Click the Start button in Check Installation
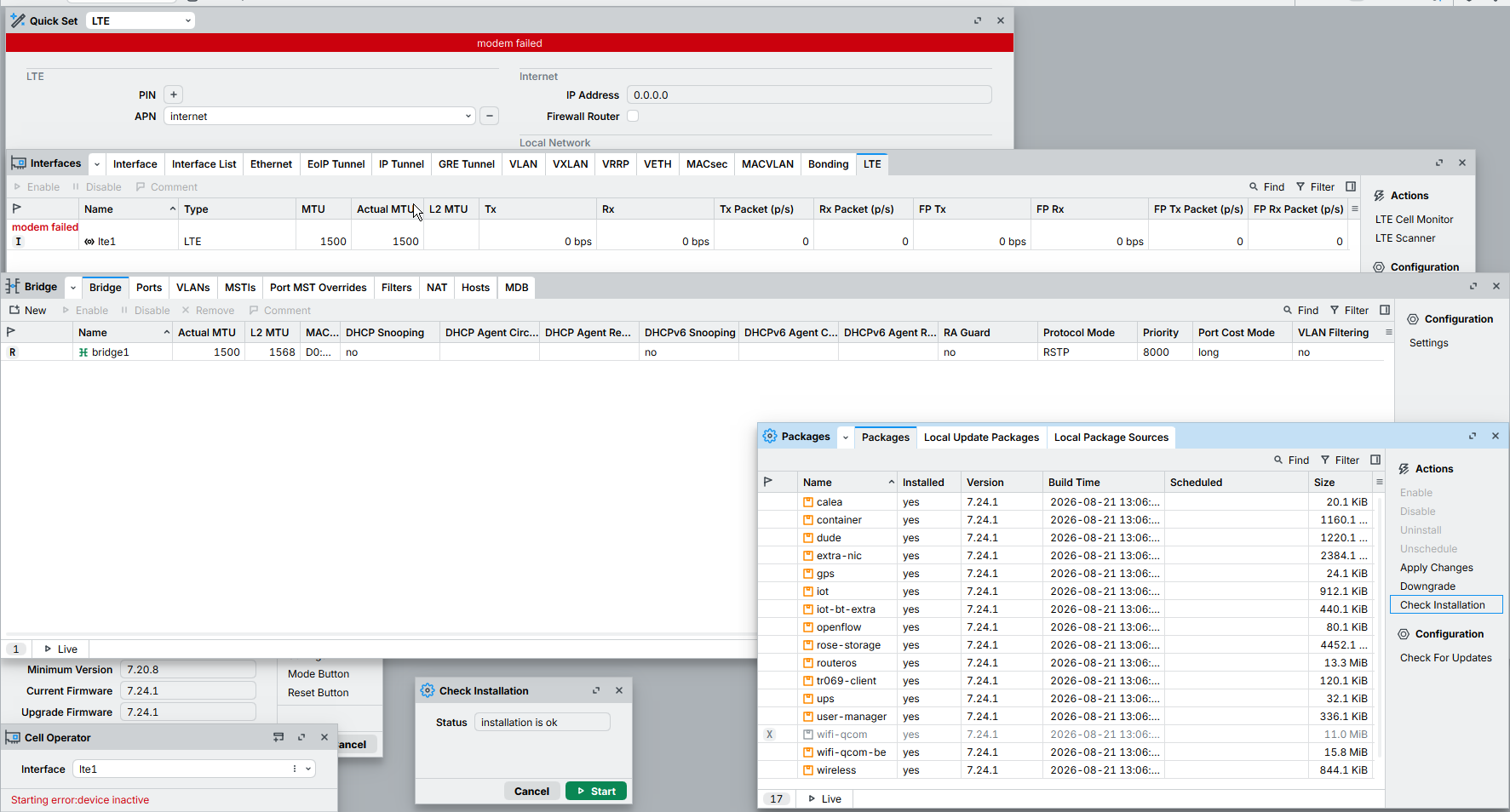 [596, 792]
